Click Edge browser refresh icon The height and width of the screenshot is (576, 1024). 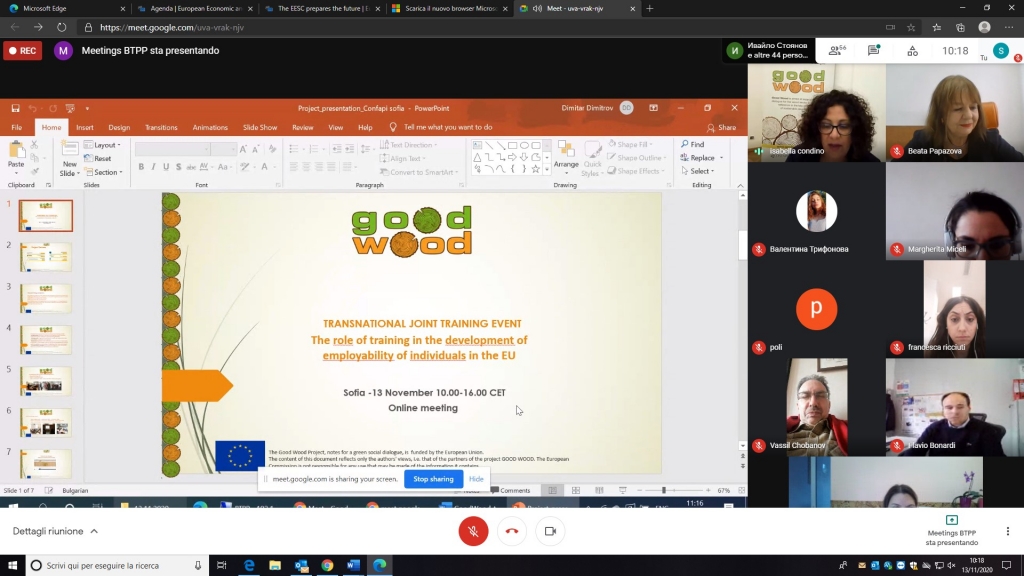click(61, 27)
